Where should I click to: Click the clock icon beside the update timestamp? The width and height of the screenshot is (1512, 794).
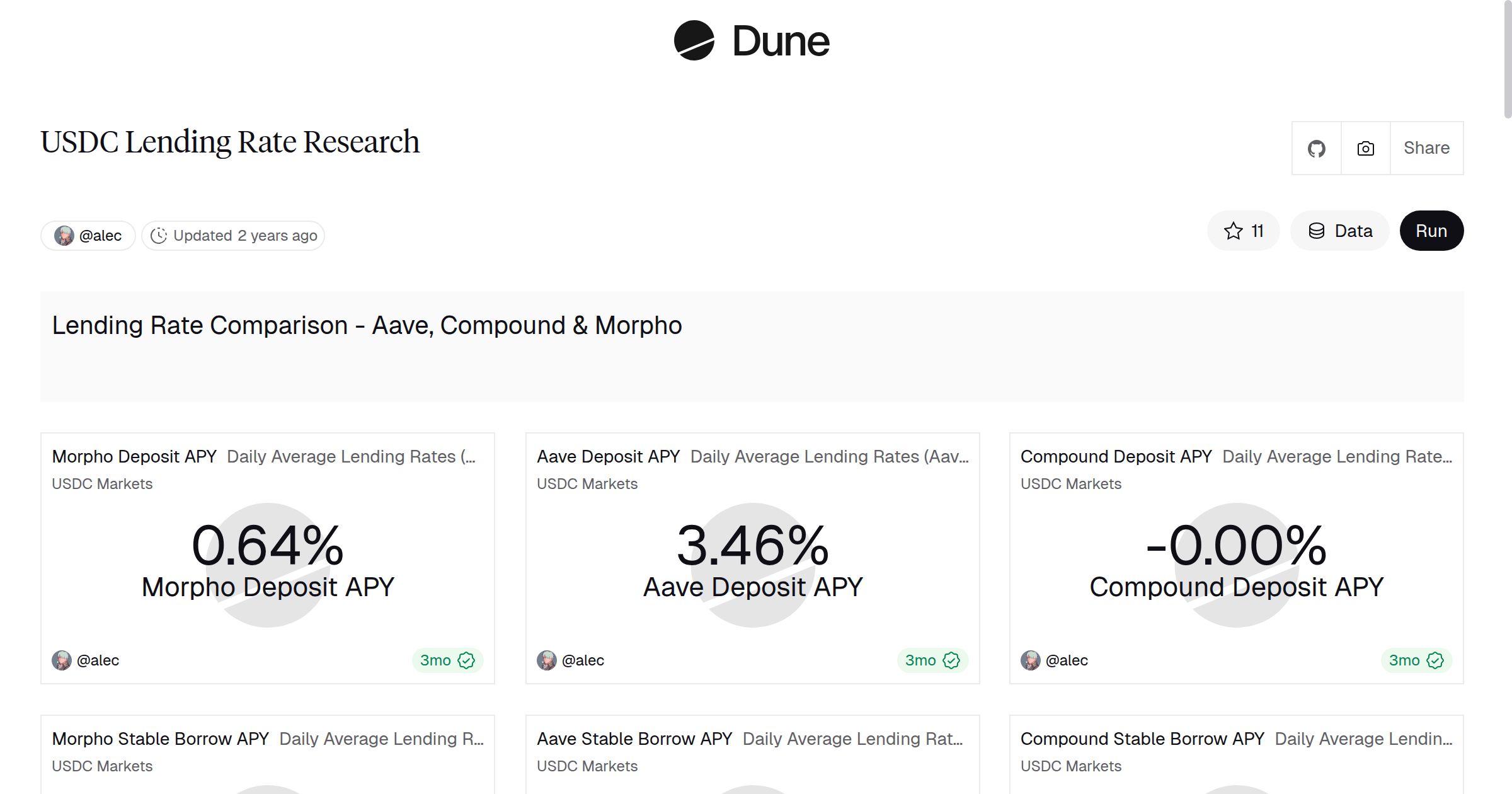point(161,235)
